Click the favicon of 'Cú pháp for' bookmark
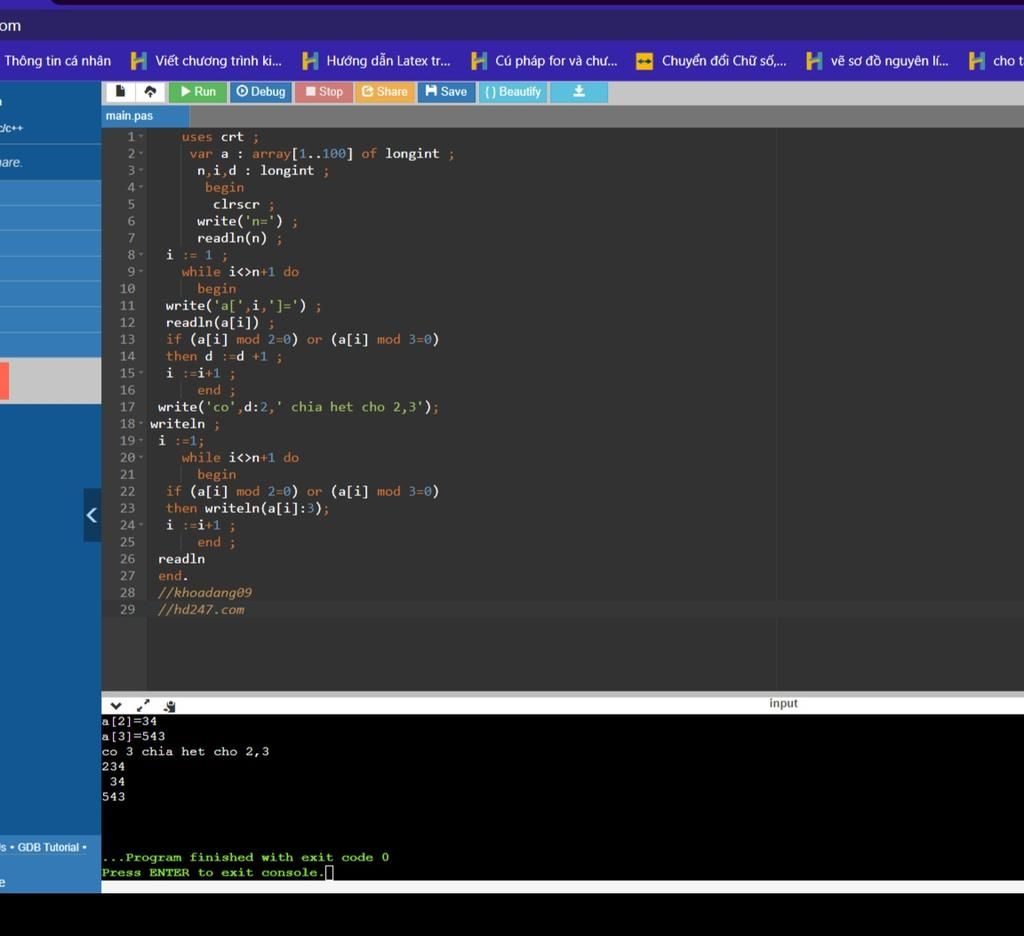This screenshot has width=1024, height=936. pos(479,61)
